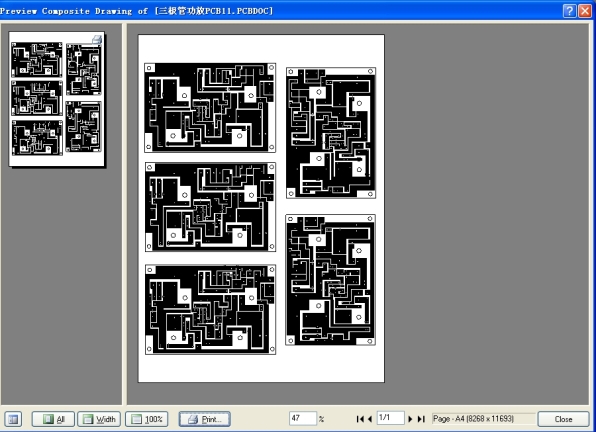Toggle the thumbnail panel icon button

point(13,419)
